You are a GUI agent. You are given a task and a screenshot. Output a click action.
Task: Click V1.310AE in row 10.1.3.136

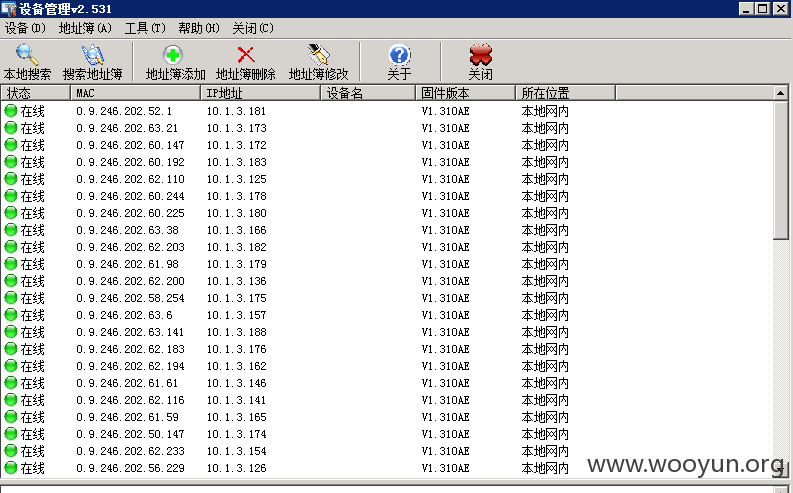(x=446, y=281)
